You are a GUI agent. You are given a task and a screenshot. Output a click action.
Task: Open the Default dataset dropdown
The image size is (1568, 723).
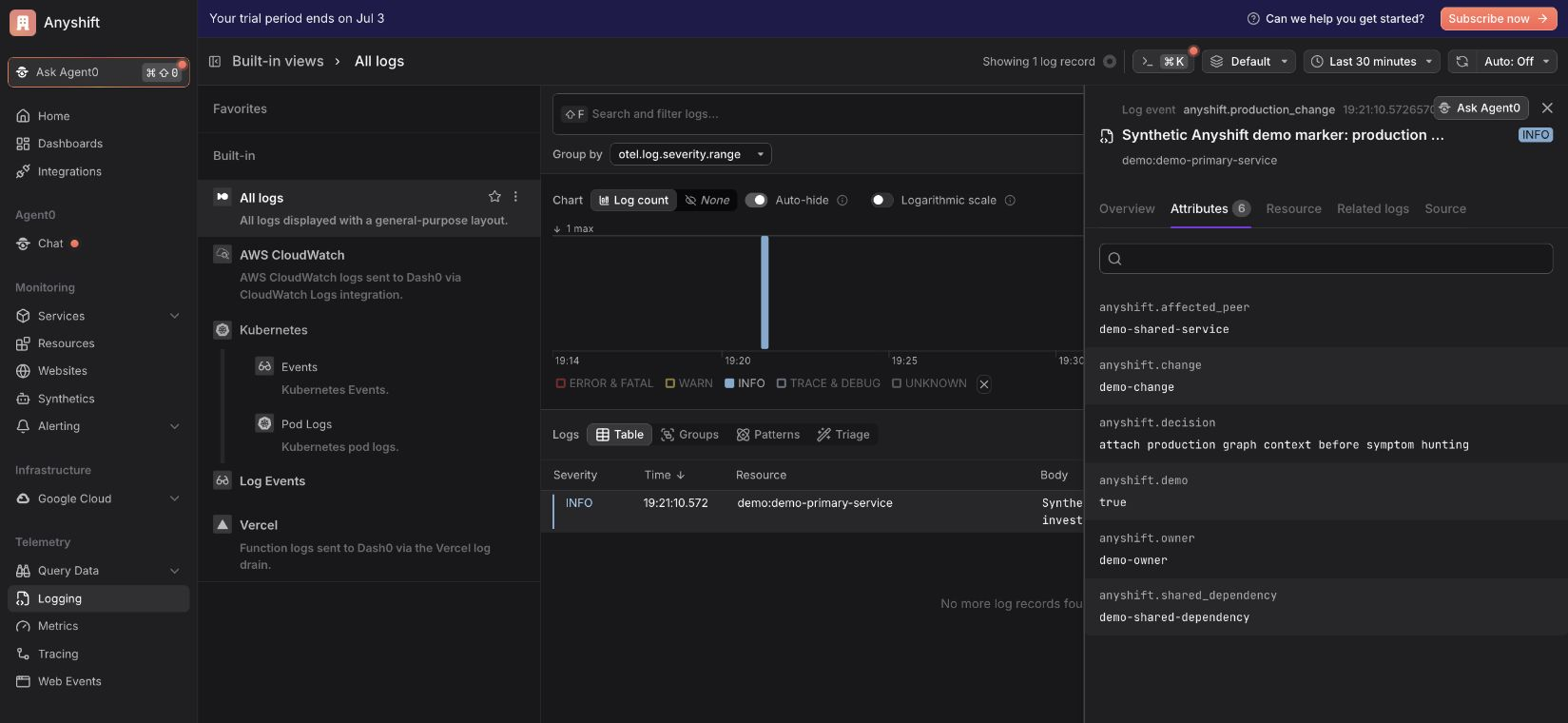coord(1249,61)
